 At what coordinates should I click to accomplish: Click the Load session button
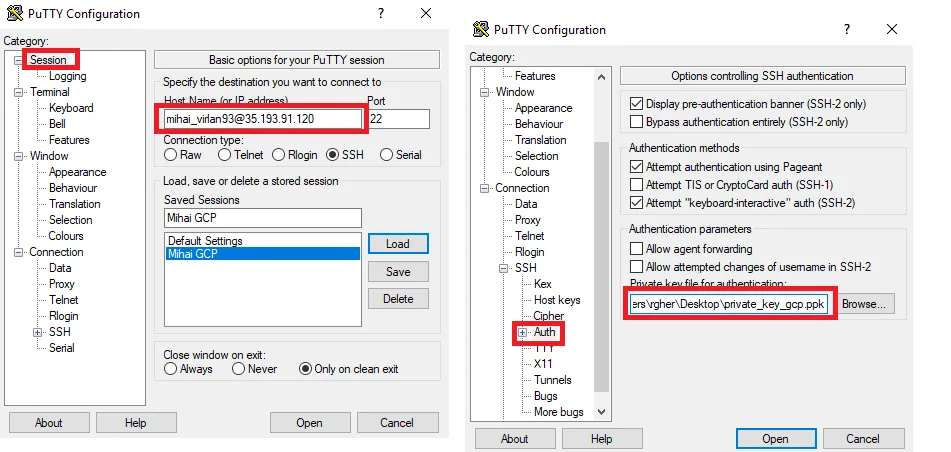click(x=398, y=244)
